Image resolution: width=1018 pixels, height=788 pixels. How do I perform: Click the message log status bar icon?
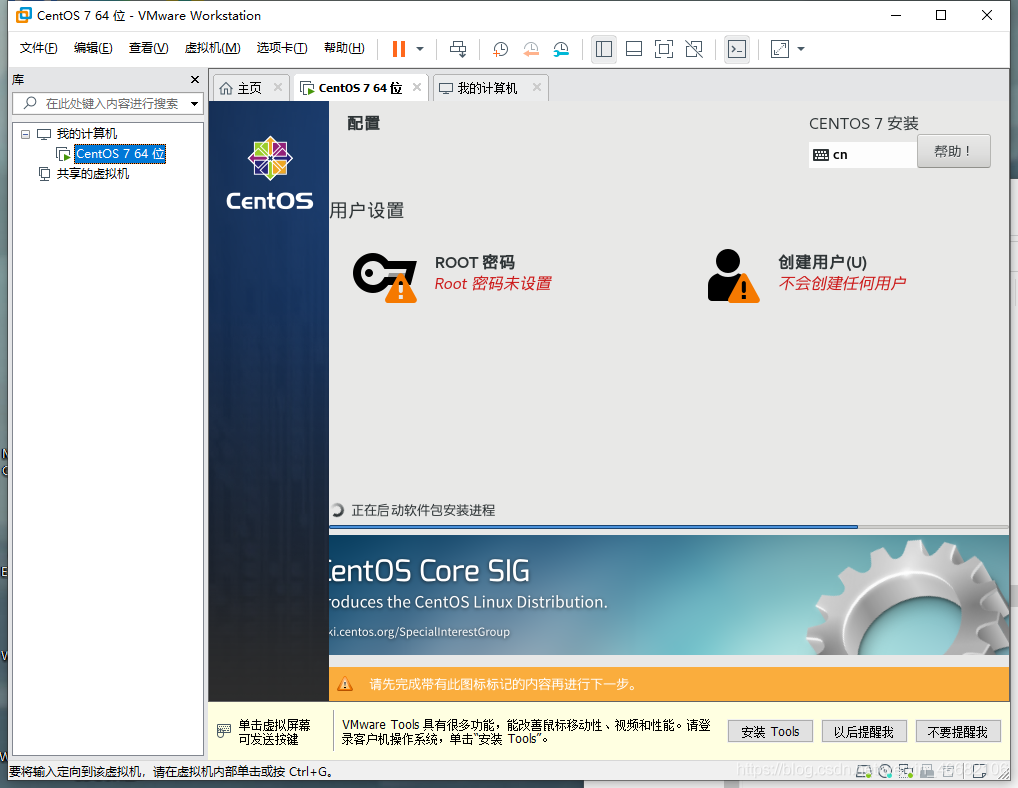tap(979, 771)
